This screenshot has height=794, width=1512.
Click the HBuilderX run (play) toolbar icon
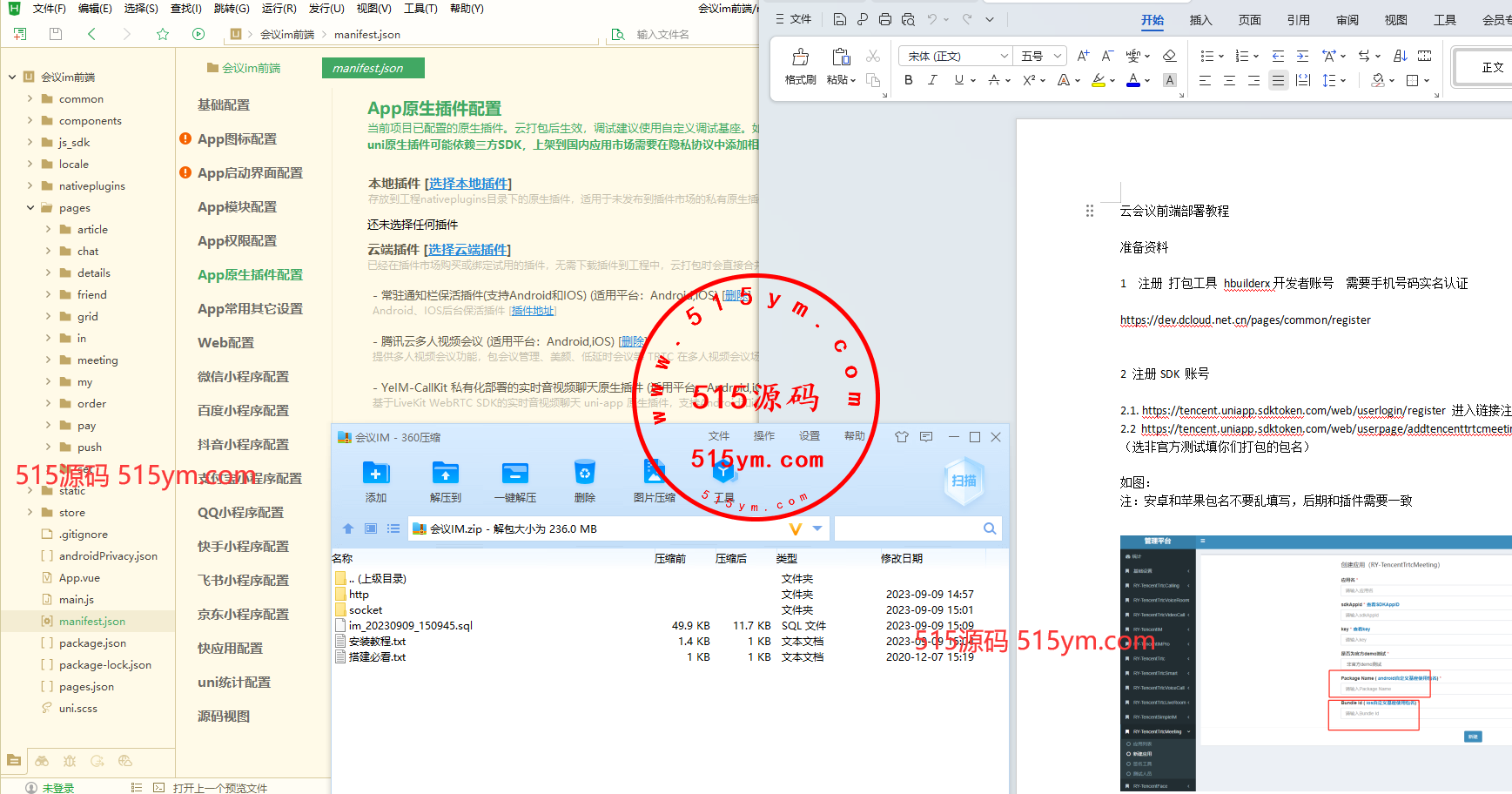click(x=198, y=34)
